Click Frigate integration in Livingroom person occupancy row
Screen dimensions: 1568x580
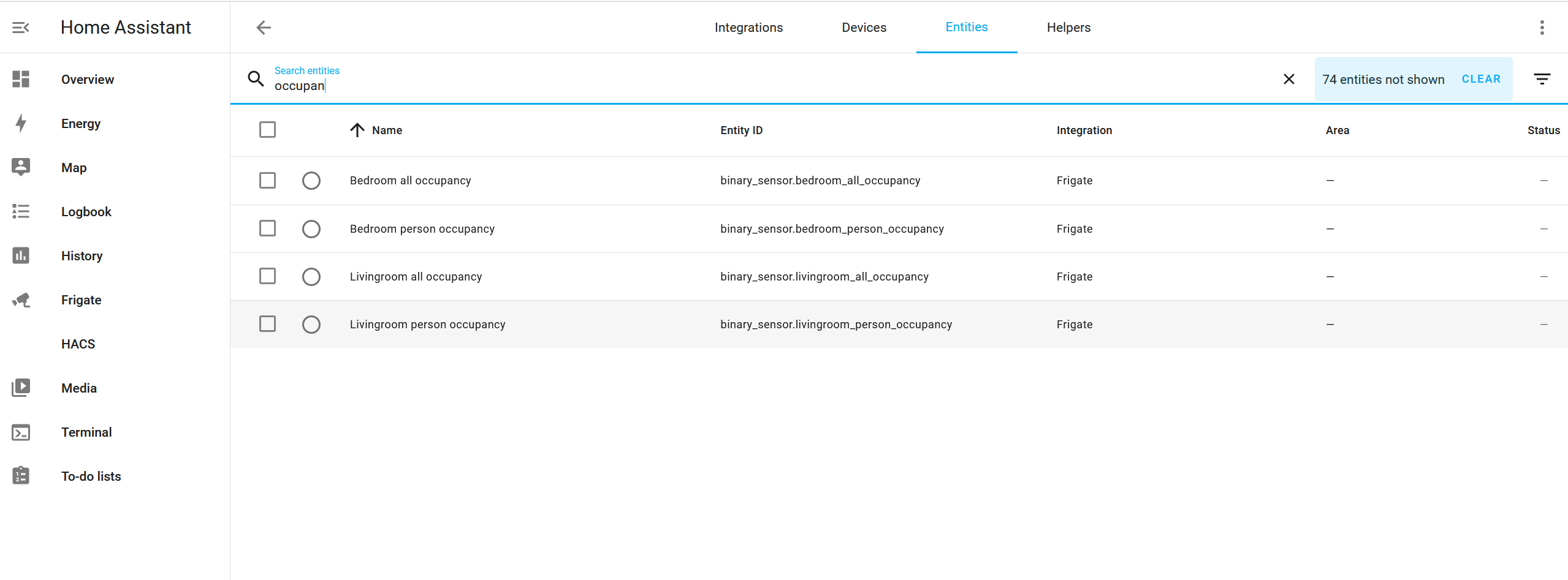[x=1074, y=325]
